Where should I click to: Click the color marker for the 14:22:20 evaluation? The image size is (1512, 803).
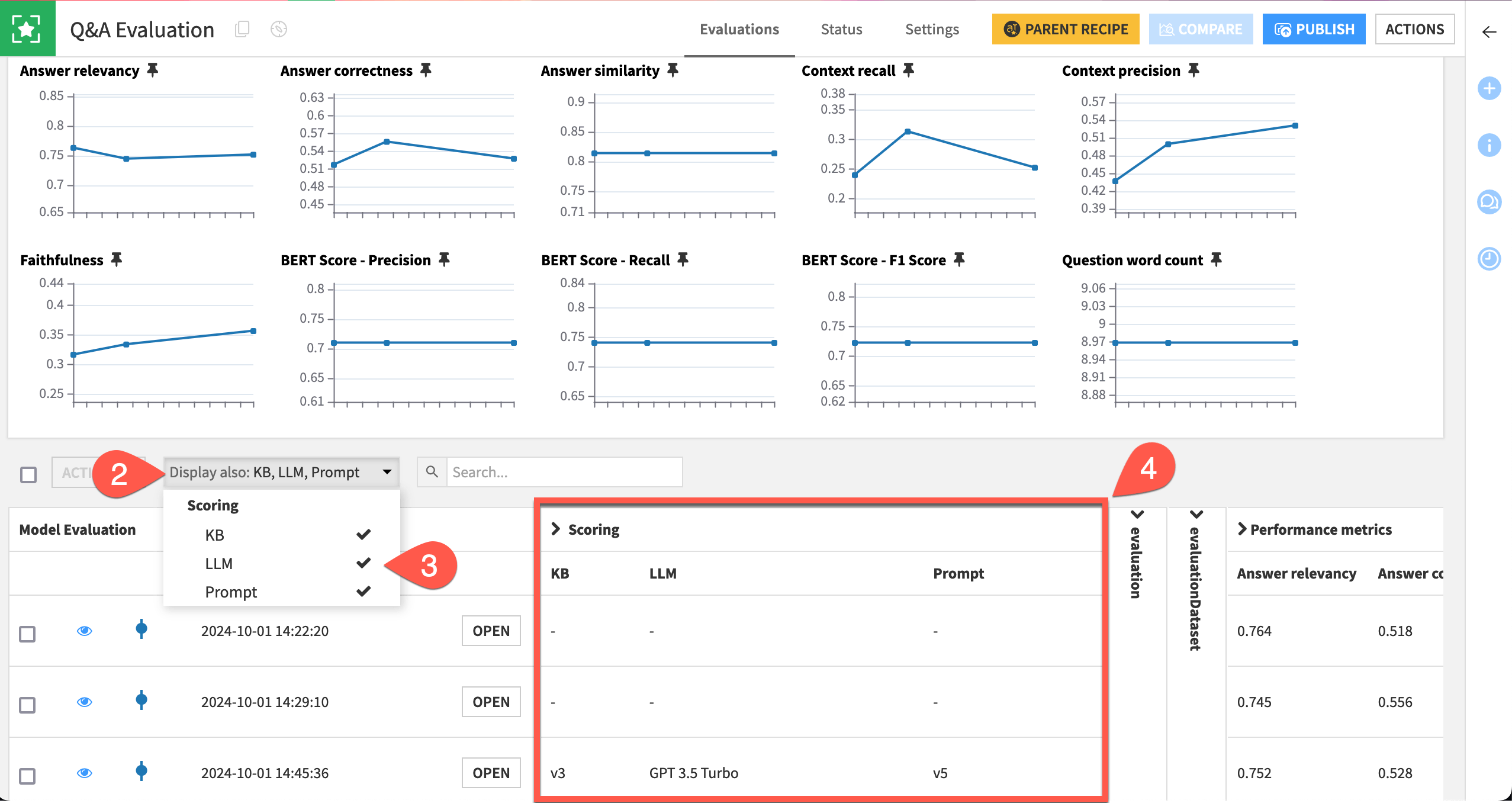(141, 629)
